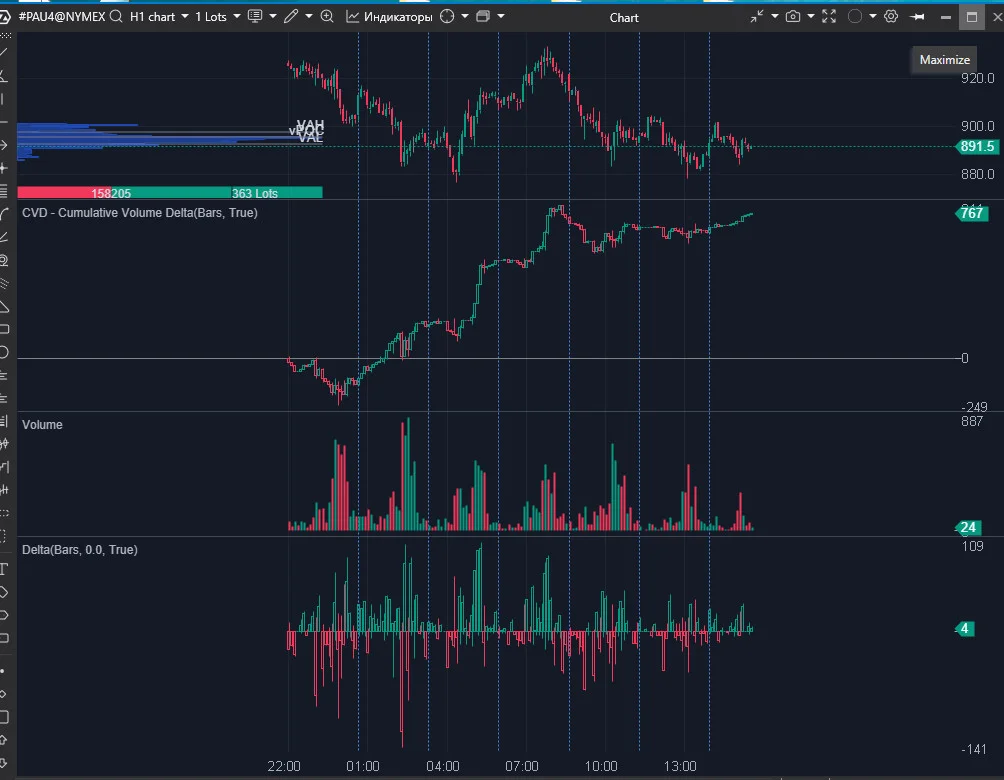1004x780 pixels.
Task: Take a chart snapshot with camera icon
Action: (x=793, y=17)
